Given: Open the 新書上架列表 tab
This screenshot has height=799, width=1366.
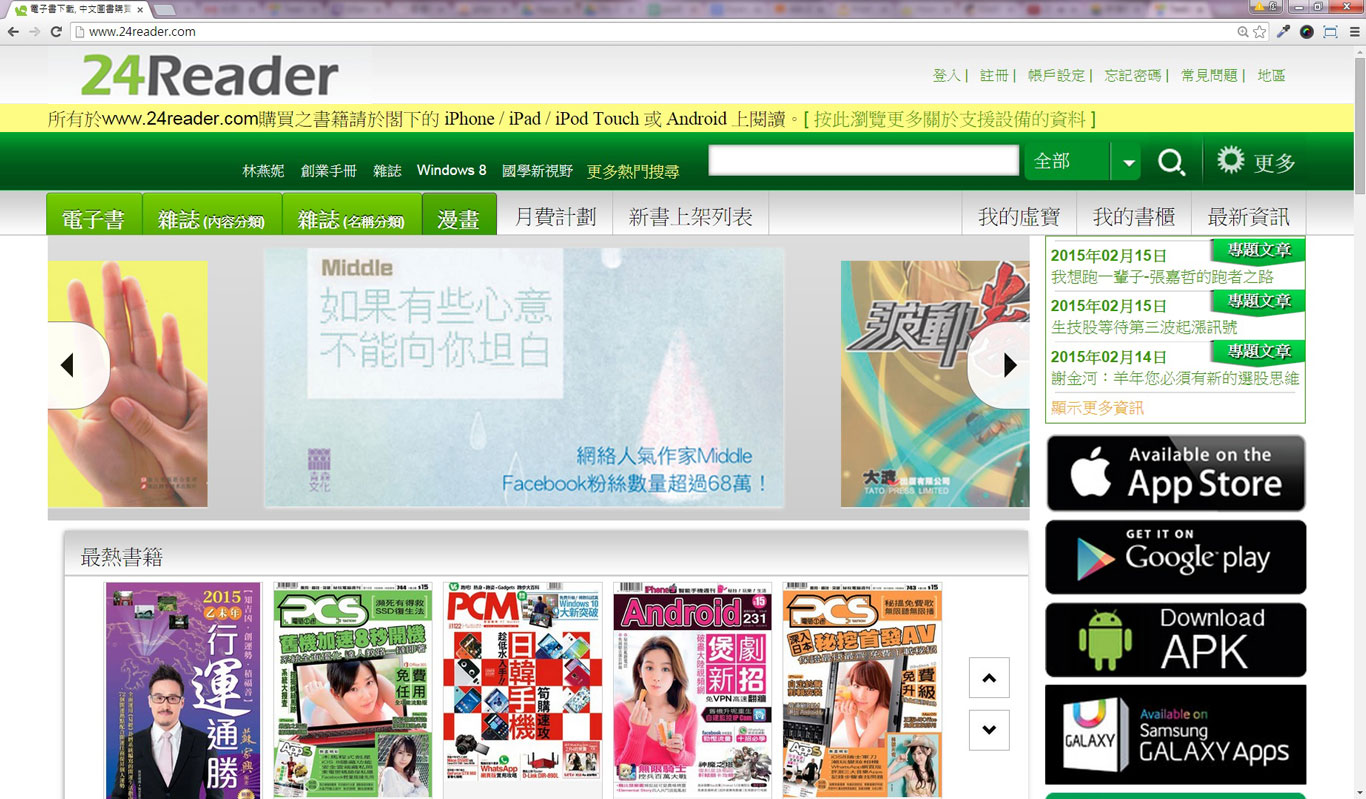Looking at the screenshot, I should click(690, 216).
